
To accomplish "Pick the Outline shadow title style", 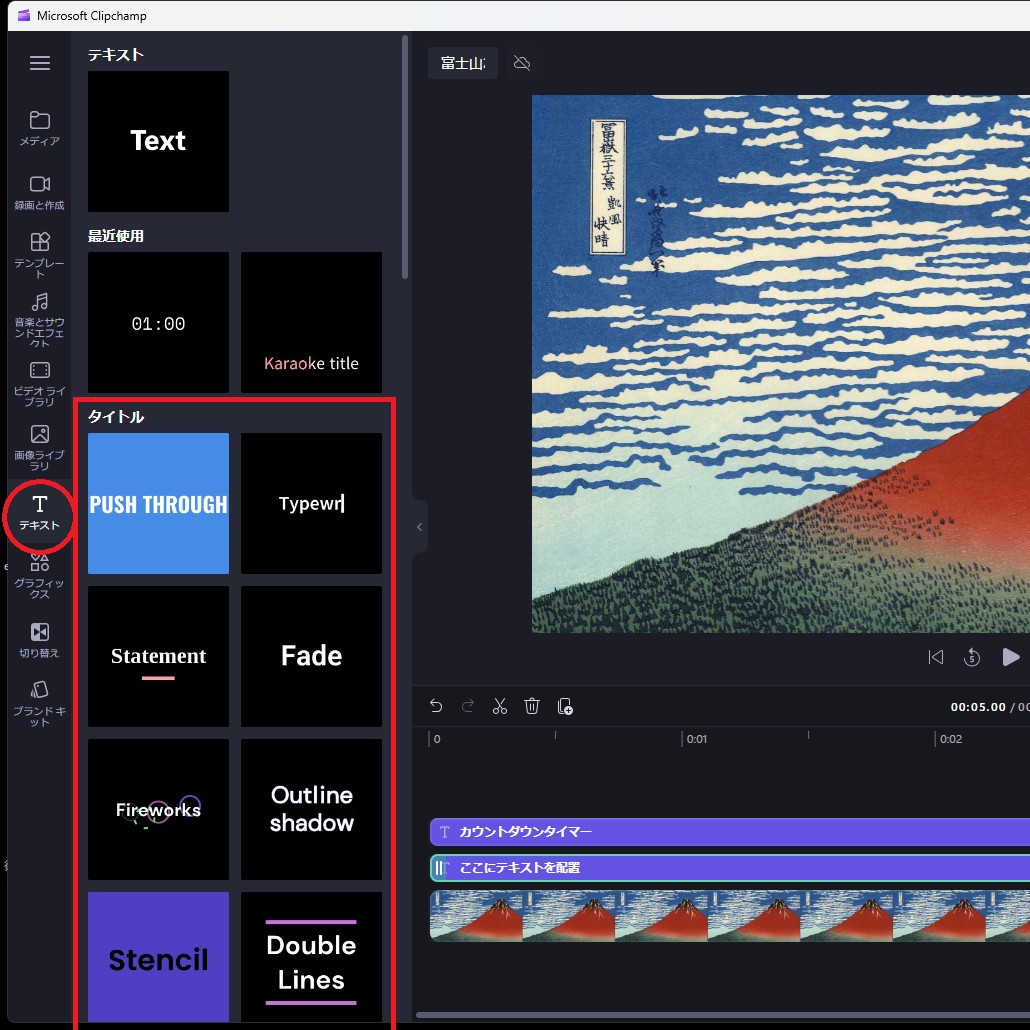I will [x=311, y=809].
